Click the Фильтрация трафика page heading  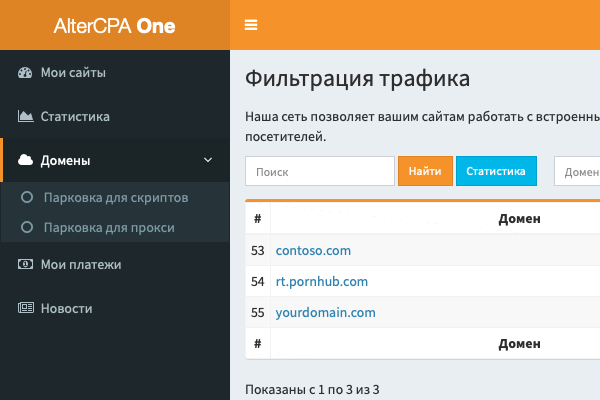pyautogui.click(x=357, y=79)
